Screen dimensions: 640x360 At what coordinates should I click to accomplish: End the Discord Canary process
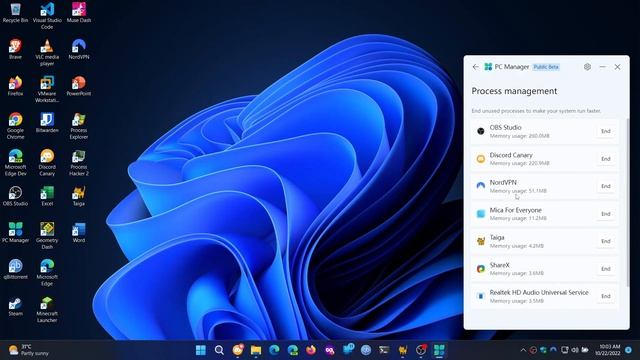point(606,159)
